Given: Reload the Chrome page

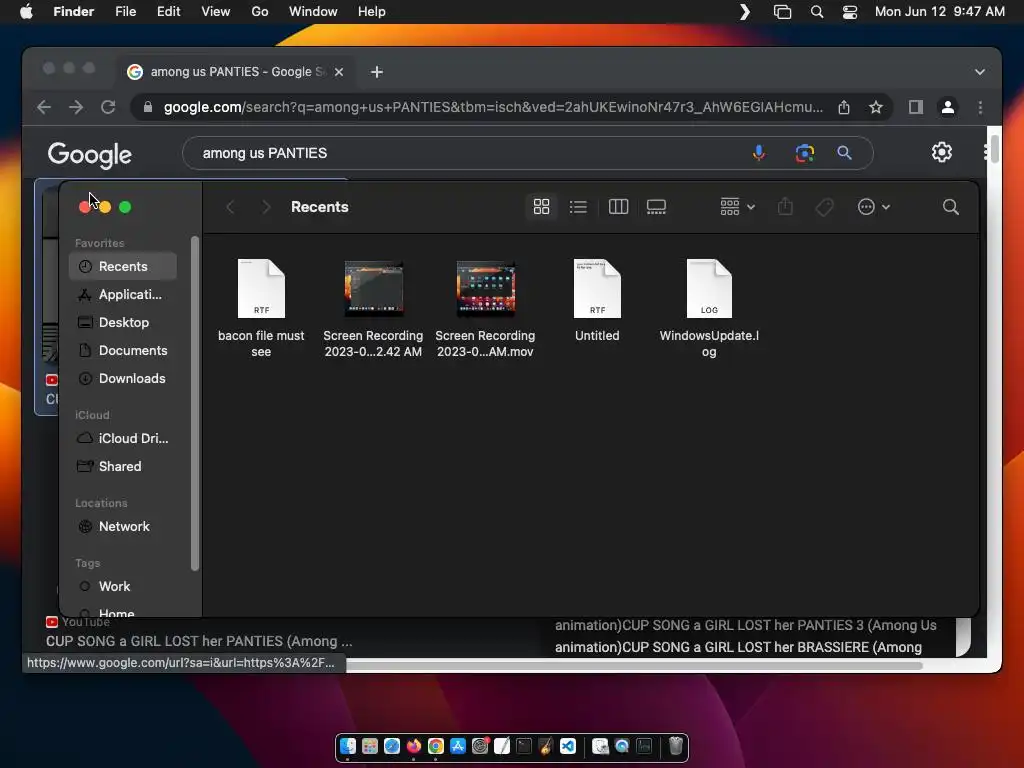Looking at the screenshot, I should click(108, 107).
